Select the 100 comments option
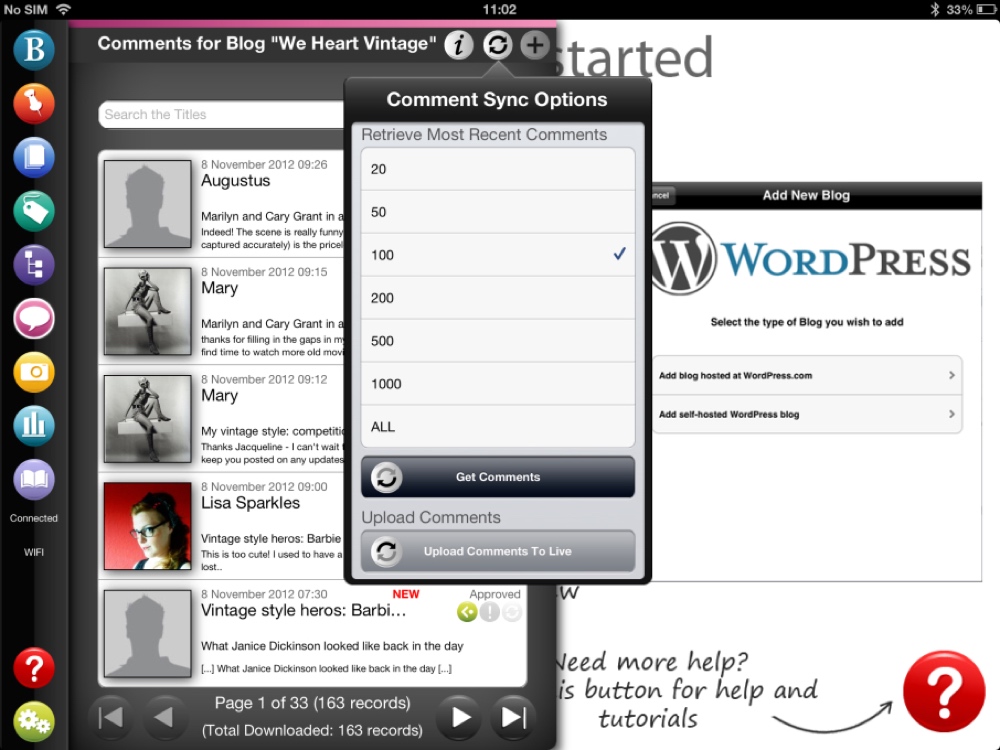 click(x=497, y=255)
